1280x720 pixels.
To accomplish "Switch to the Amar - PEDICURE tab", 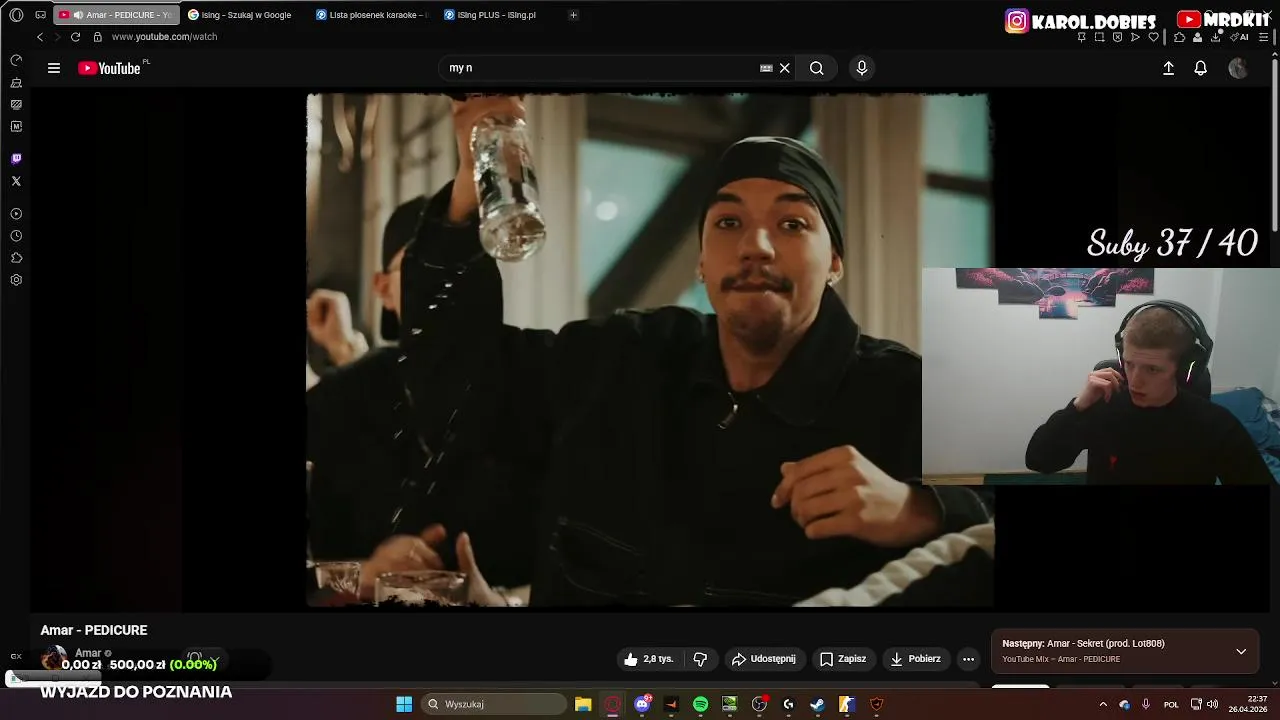I will tap(117, 15).
